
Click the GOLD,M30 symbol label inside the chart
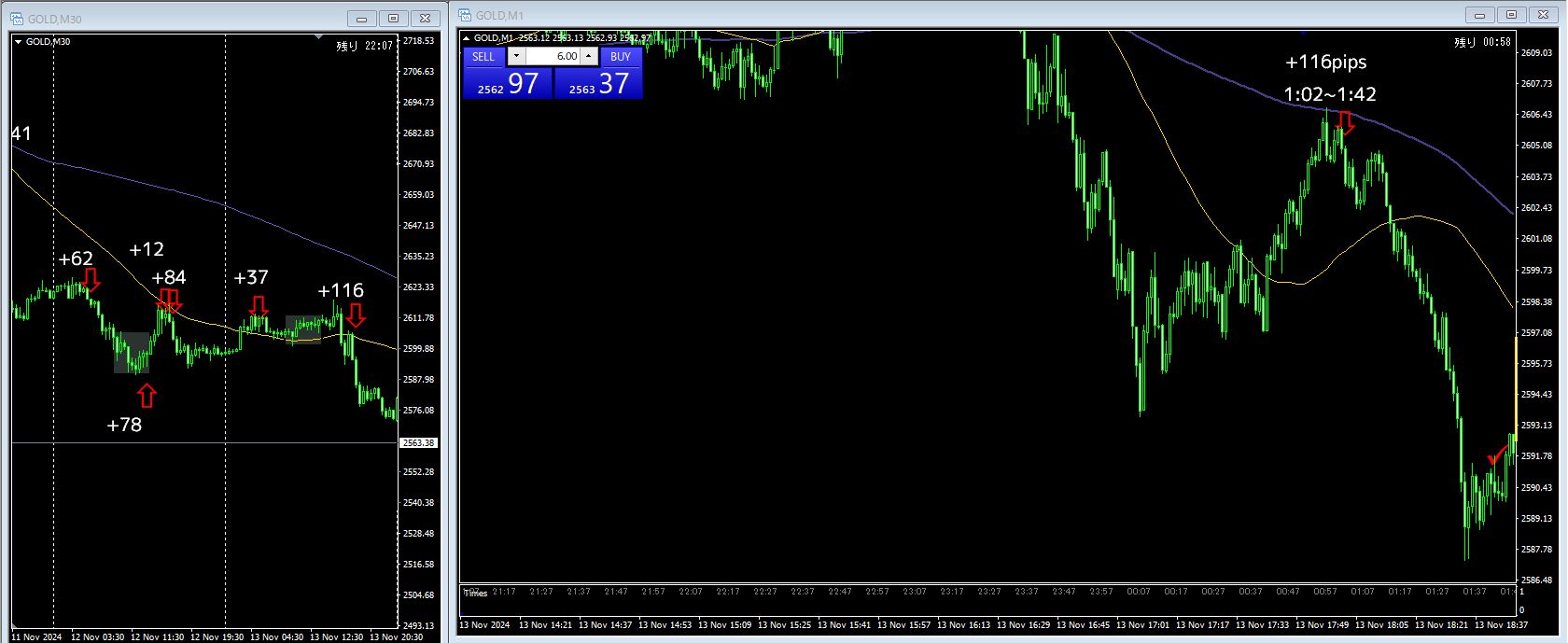click(48, 41)
